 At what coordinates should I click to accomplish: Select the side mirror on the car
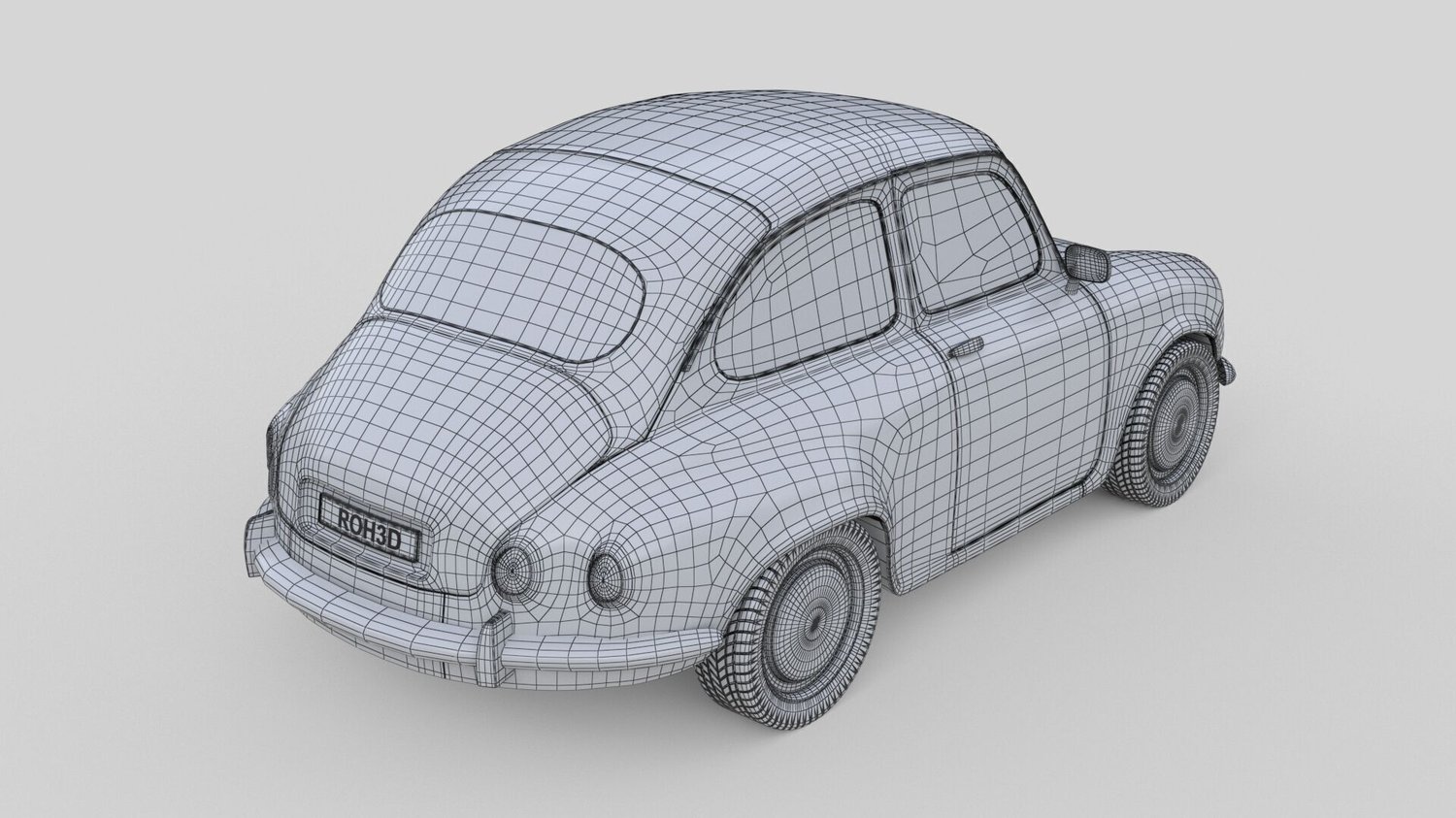(x=1086, y=262)
